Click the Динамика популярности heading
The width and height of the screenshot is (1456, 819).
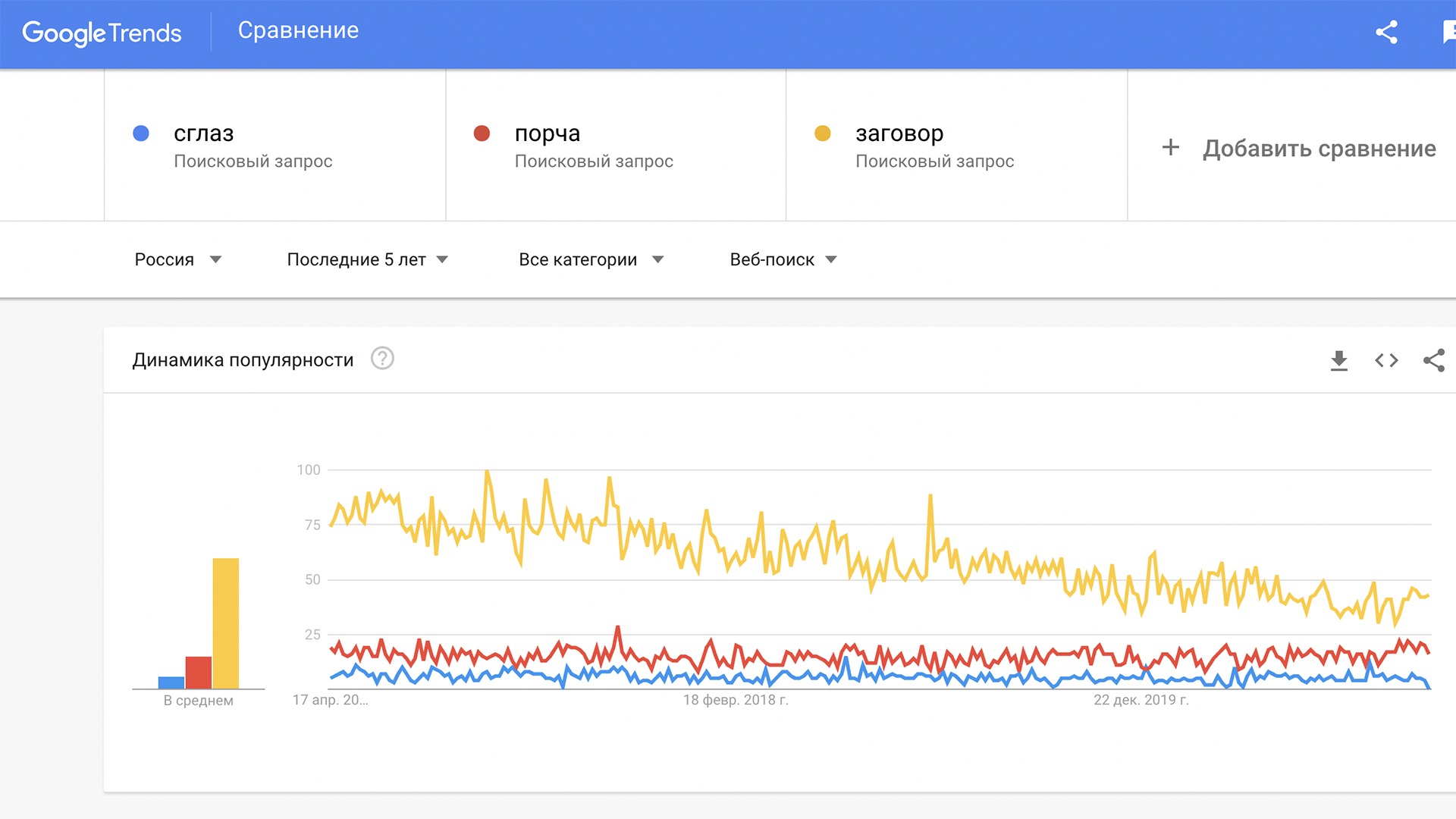243,360
